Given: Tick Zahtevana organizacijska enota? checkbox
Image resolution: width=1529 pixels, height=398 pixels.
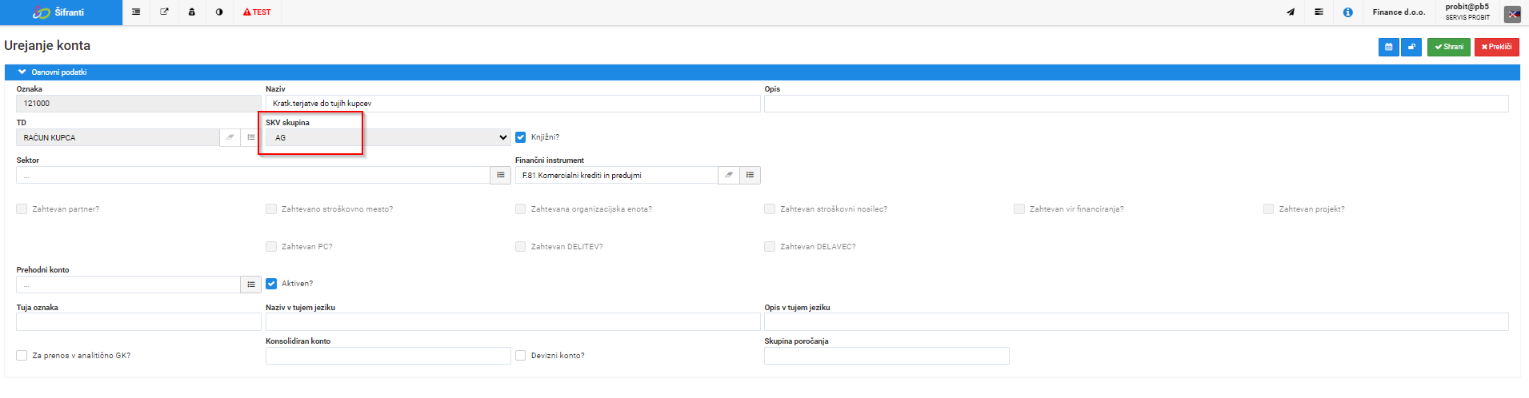Looking at the screenshot, I should [x=520, y=209].
